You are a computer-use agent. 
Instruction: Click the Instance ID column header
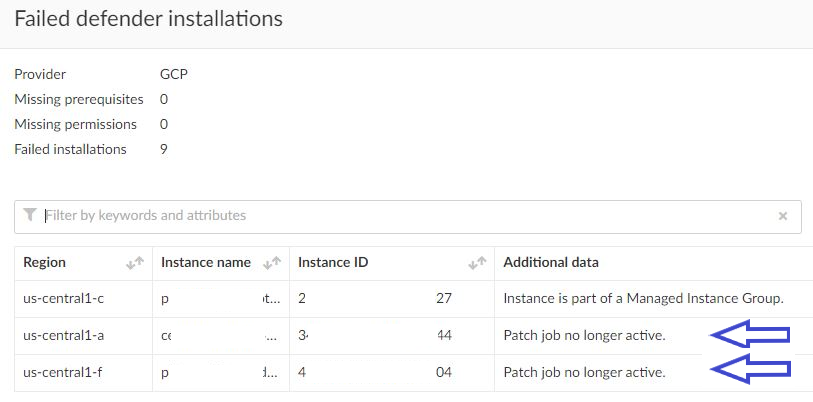coord(333,263)
